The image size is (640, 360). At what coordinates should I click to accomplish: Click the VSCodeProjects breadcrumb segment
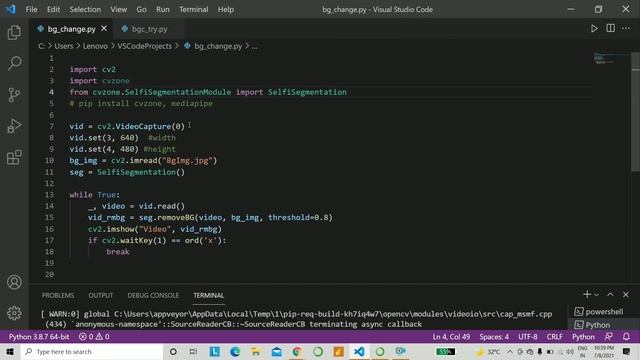pyautogui.click(x=144, y=46)
